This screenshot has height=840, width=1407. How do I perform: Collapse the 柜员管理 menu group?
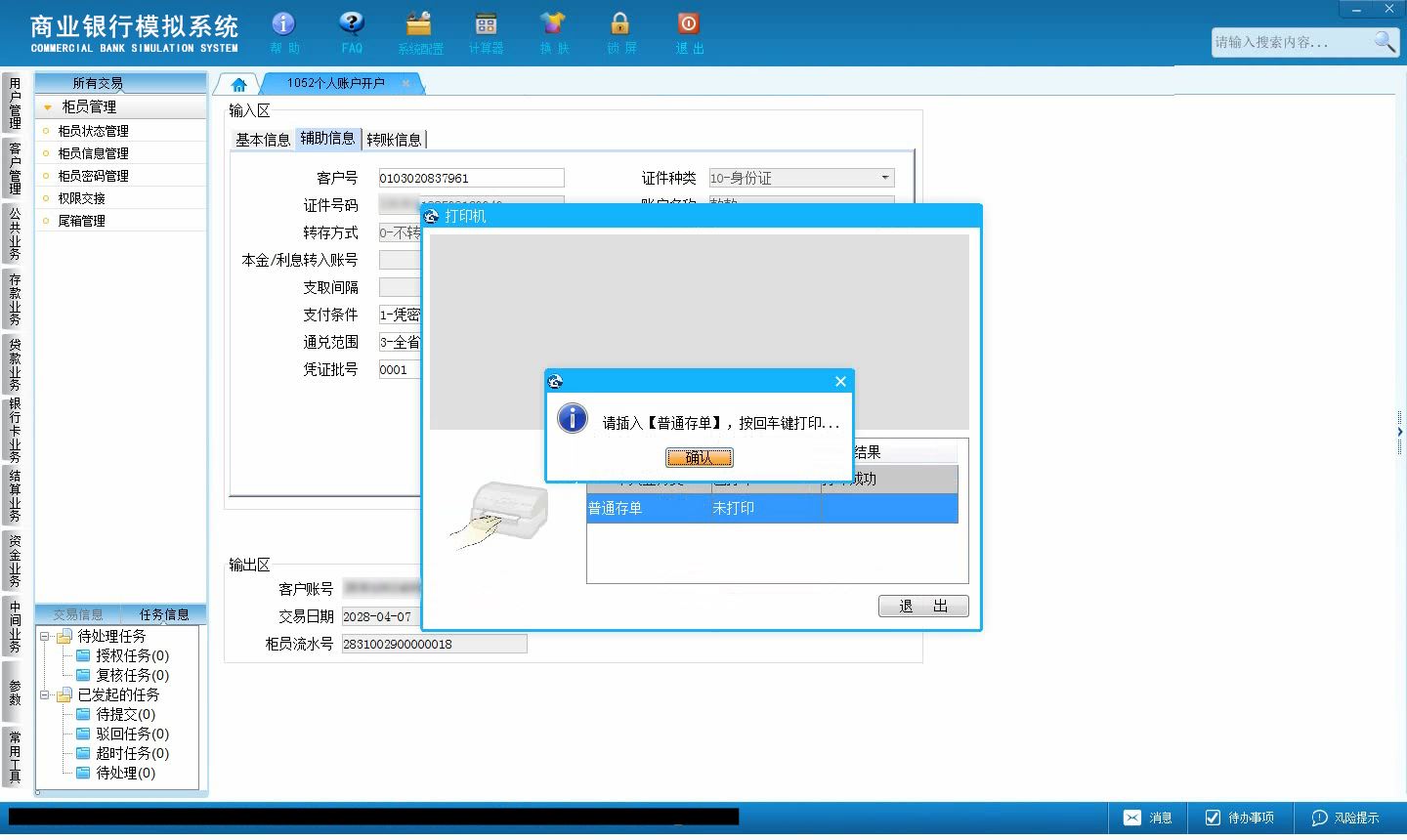(x=48, y=107)
